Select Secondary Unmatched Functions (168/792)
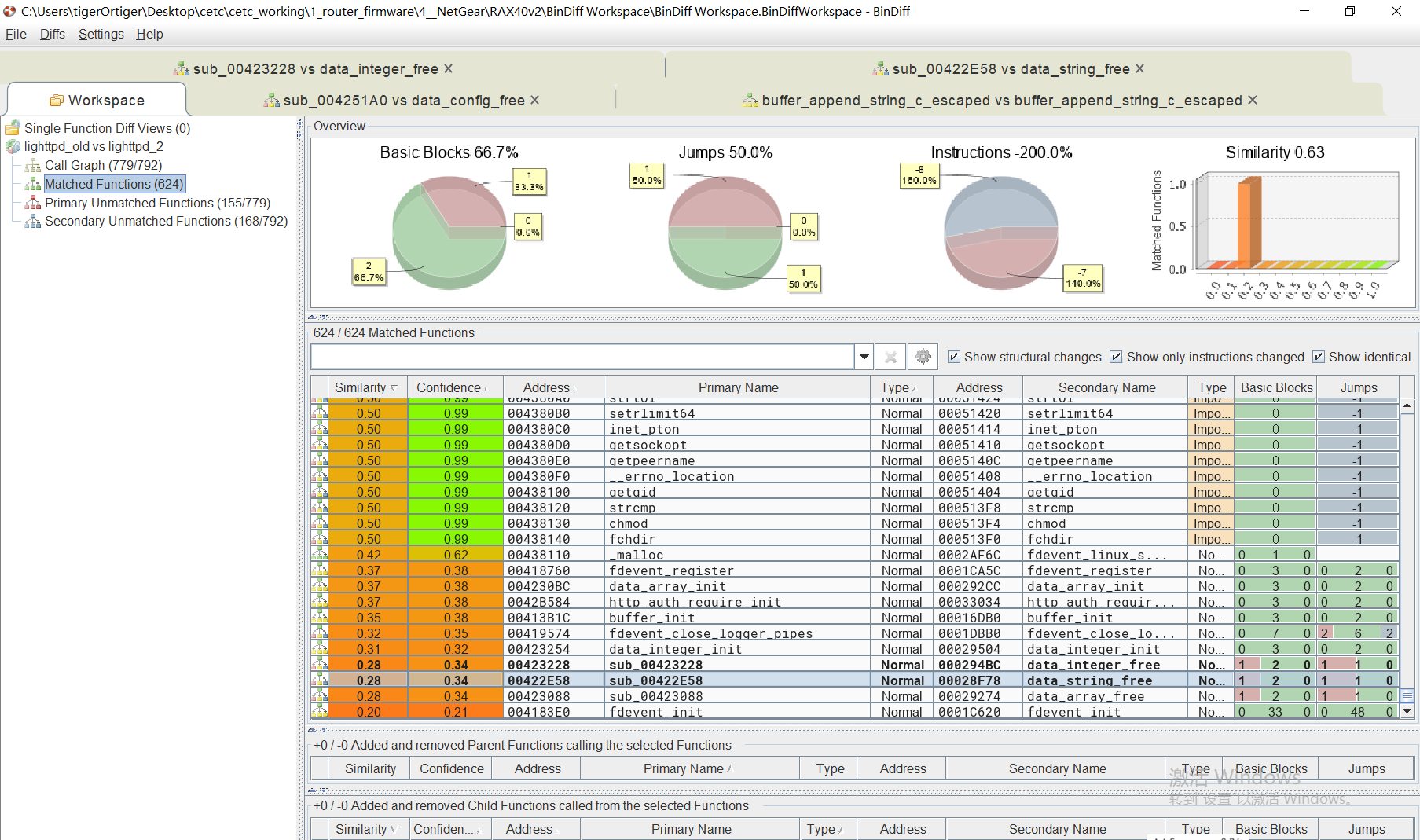 click(x=166, y=221)
